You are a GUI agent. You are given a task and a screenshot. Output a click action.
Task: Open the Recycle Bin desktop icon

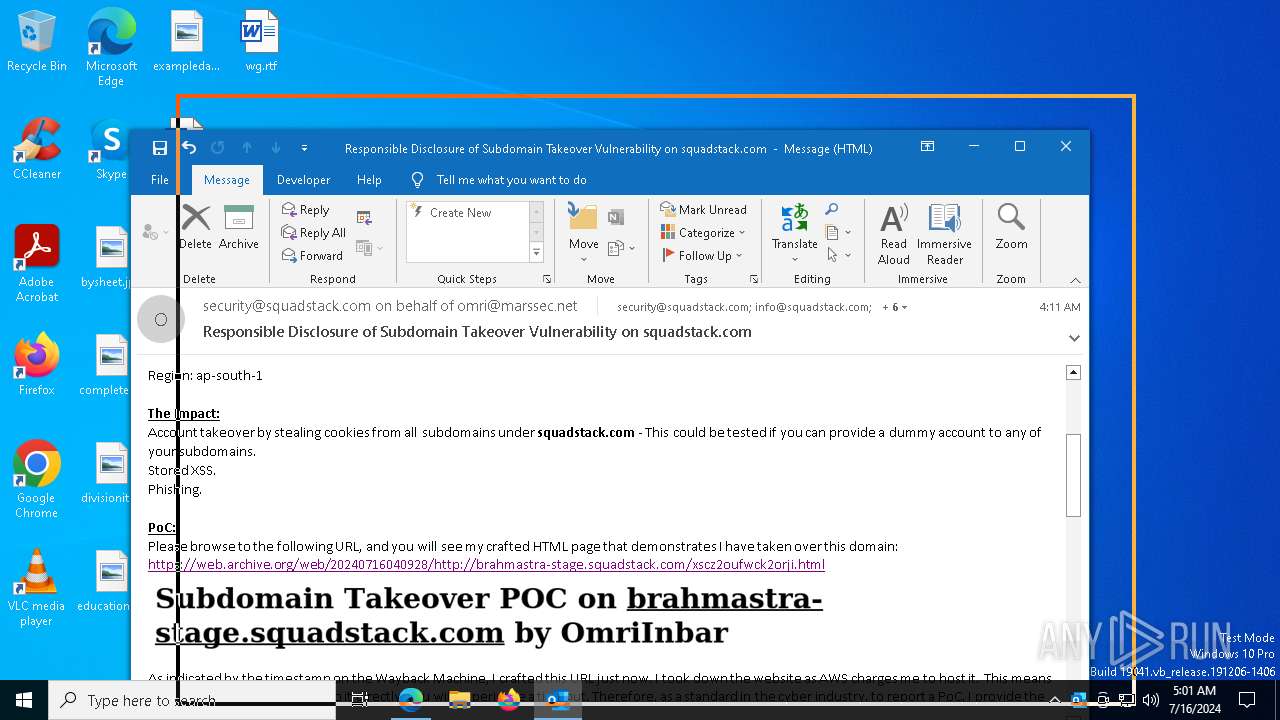point(37,42)
